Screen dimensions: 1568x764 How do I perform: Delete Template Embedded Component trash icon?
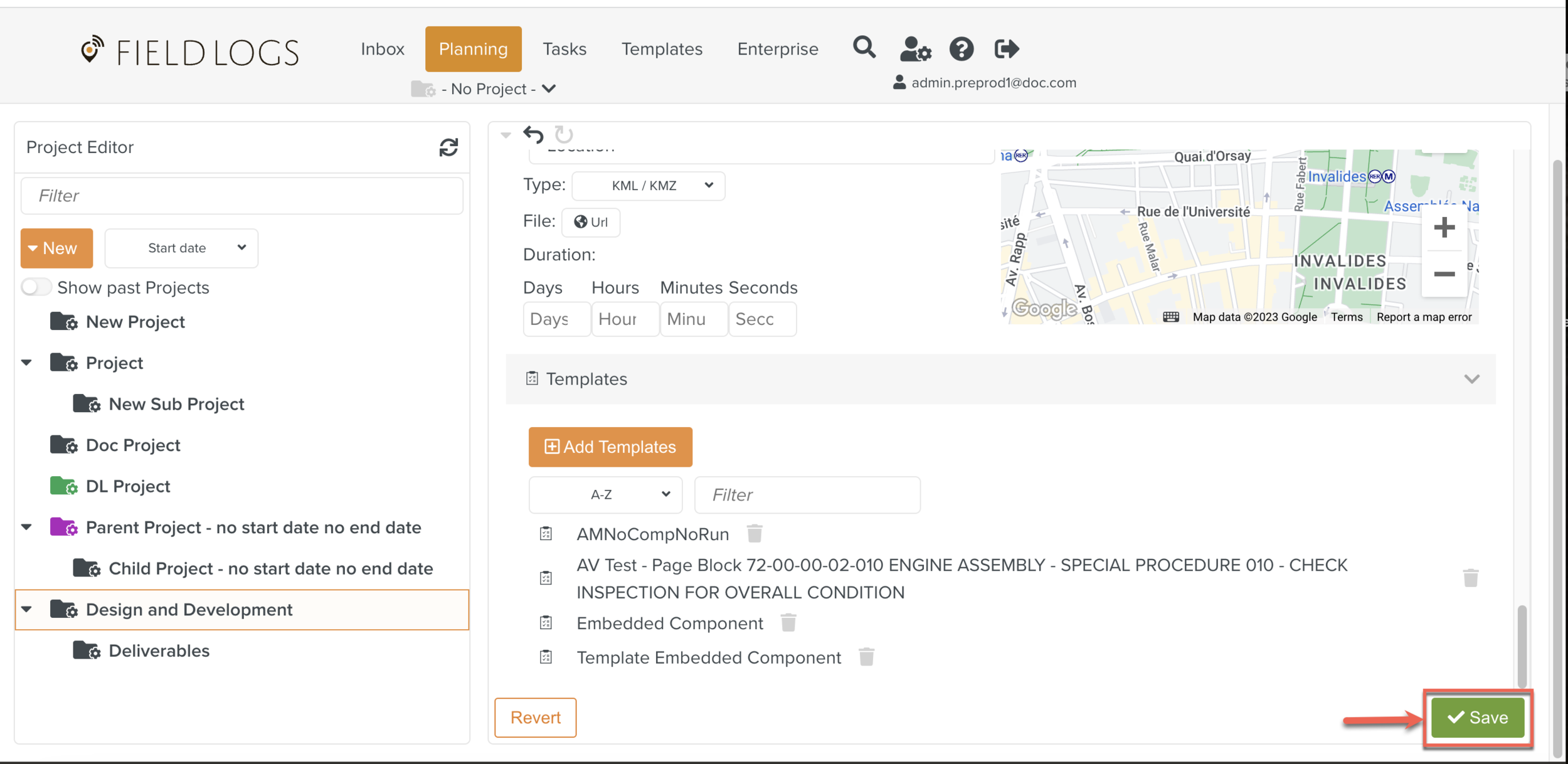click(866, 657)
